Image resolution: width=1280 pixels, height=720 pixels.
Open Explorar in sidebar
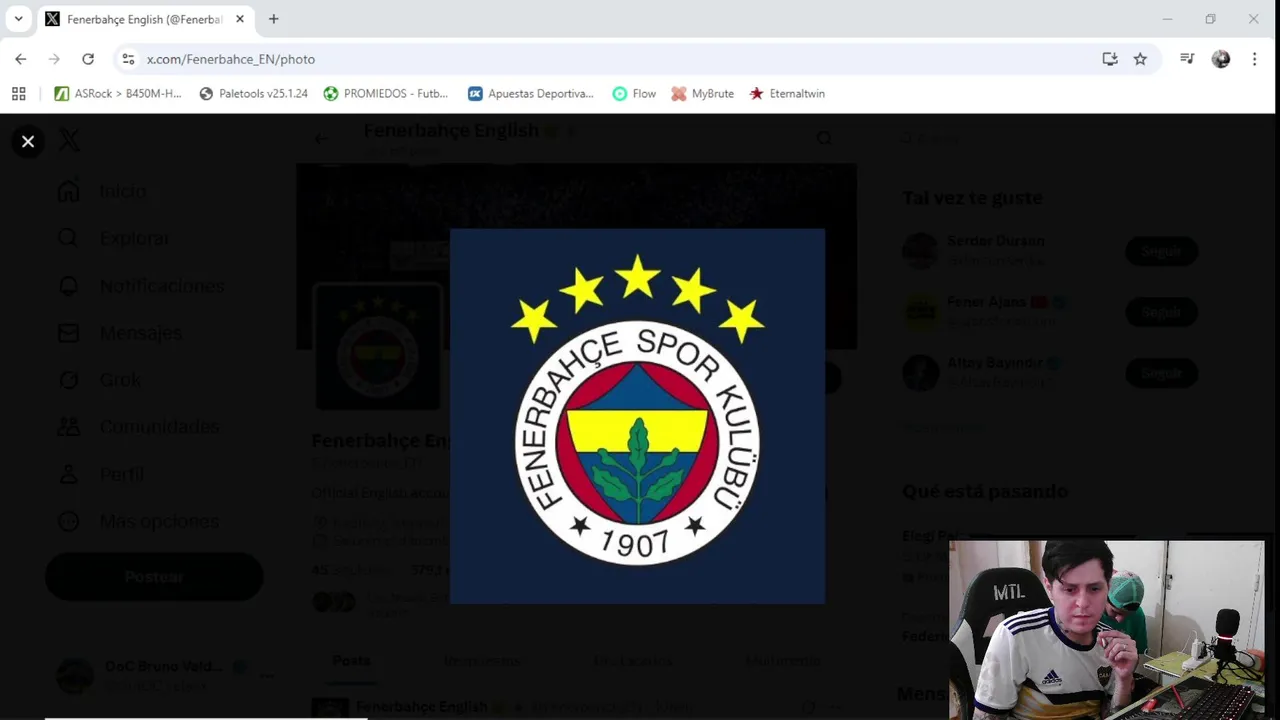112,238
